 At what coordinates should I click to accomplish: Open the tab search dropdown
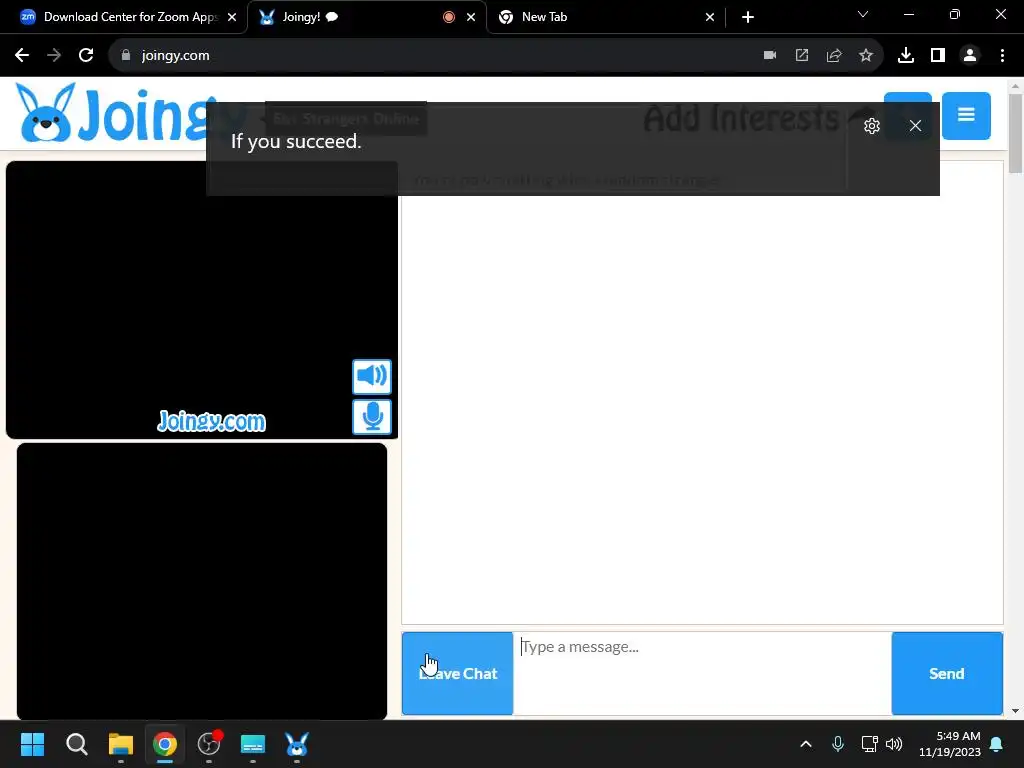[x=863, y=14]
